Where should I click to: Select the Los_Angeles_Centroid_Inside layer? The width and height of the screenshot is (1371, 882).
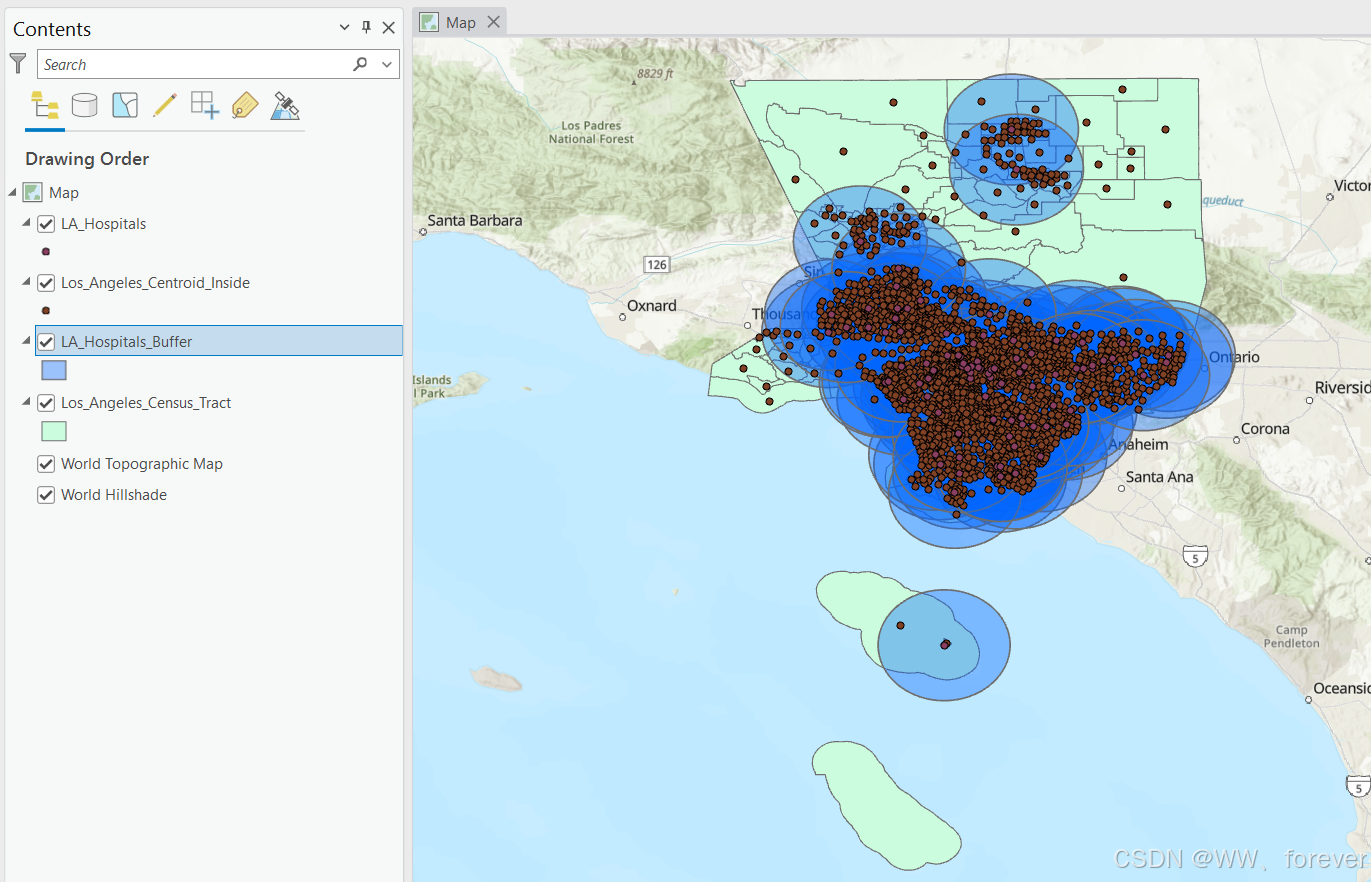(x=155, y=282)
